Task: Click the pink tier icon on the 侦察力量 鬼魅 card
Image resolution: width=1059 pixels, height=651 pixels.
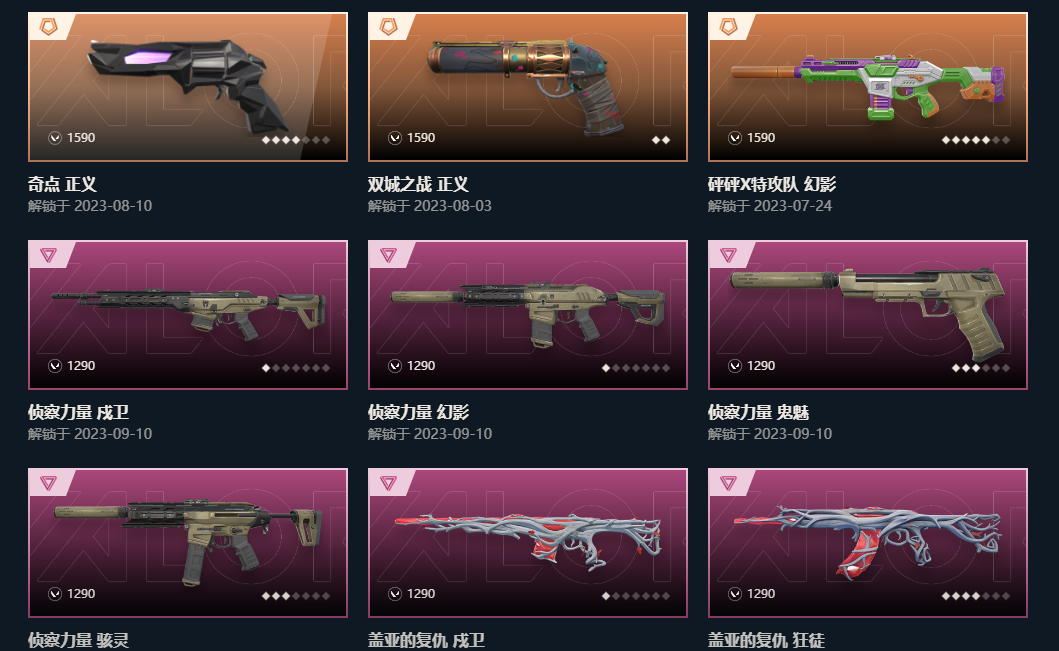Action: point(728,255)
